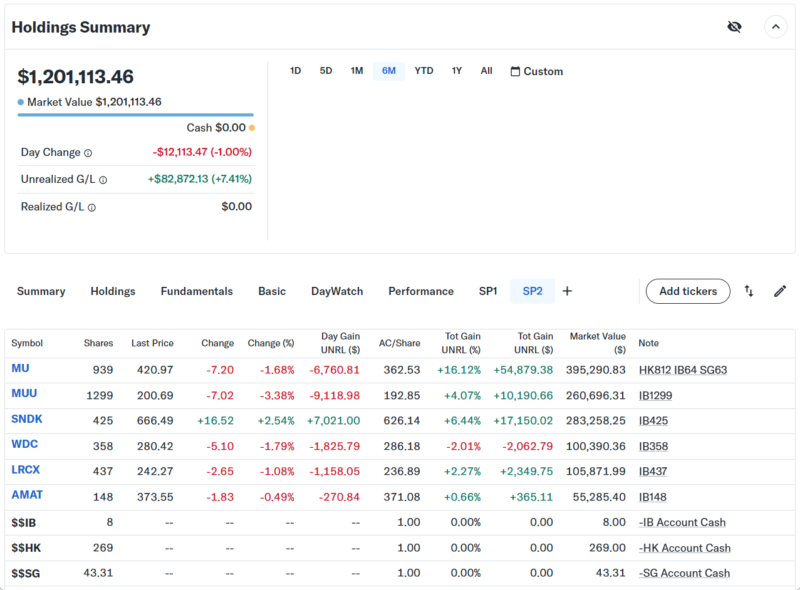This screenshot has height=590, width=800.
Task: Click the pencil edit icon
Action: 780,291
